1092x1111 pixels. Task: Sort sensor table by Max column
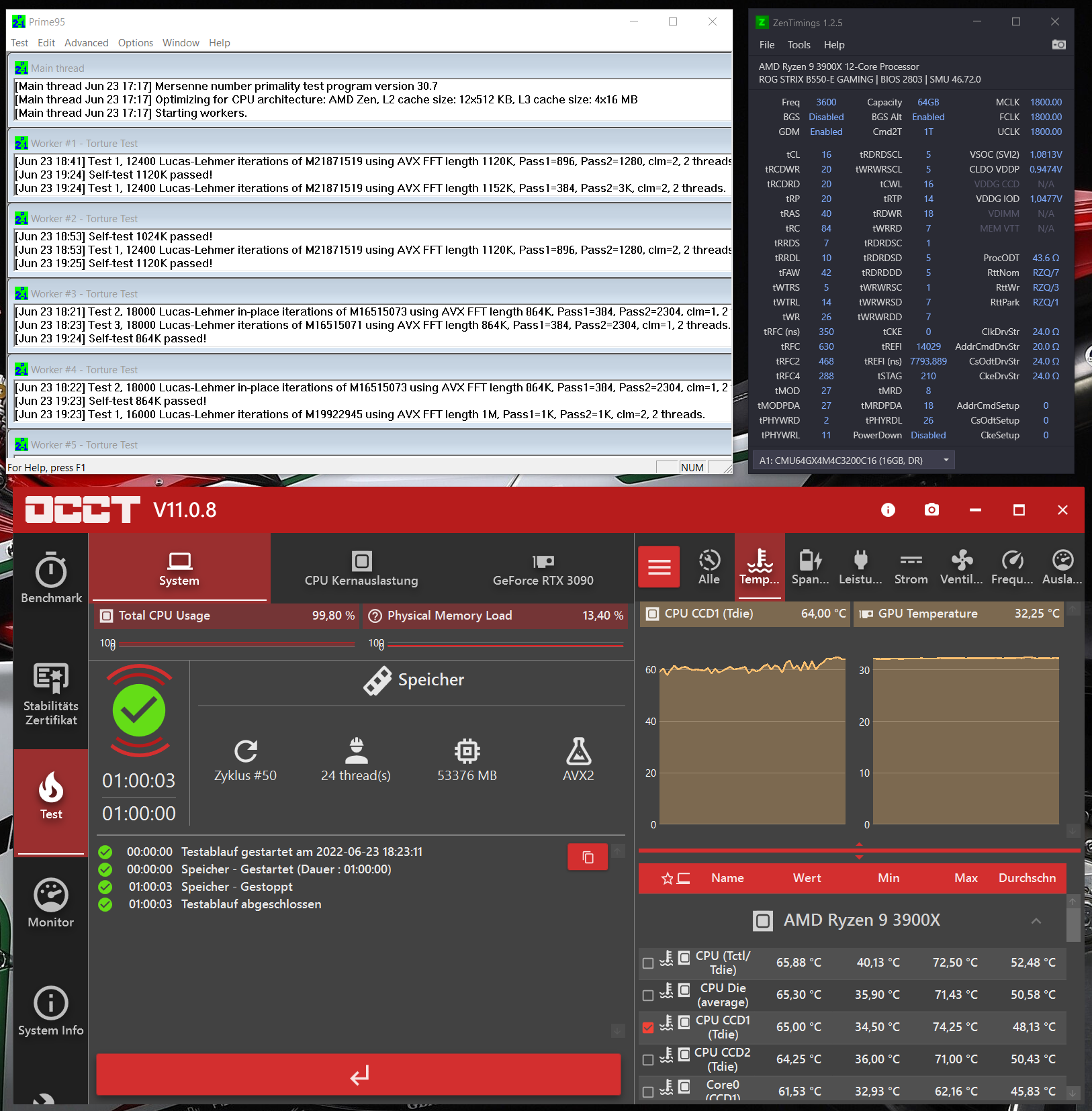966,878
